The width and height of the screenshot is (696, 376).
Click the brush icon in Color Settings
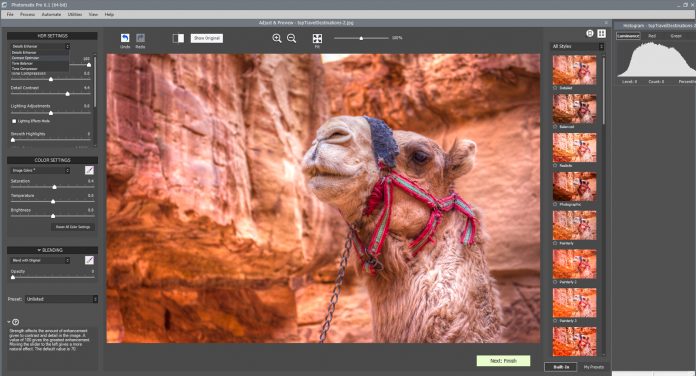tap(89, 170)
